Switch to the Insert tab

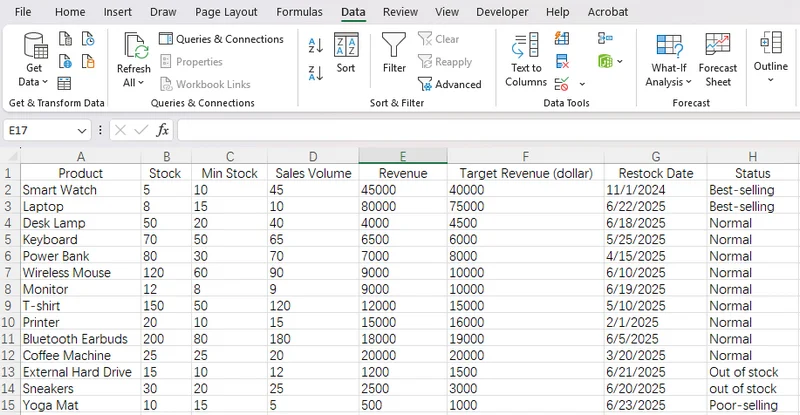(117, 12)
